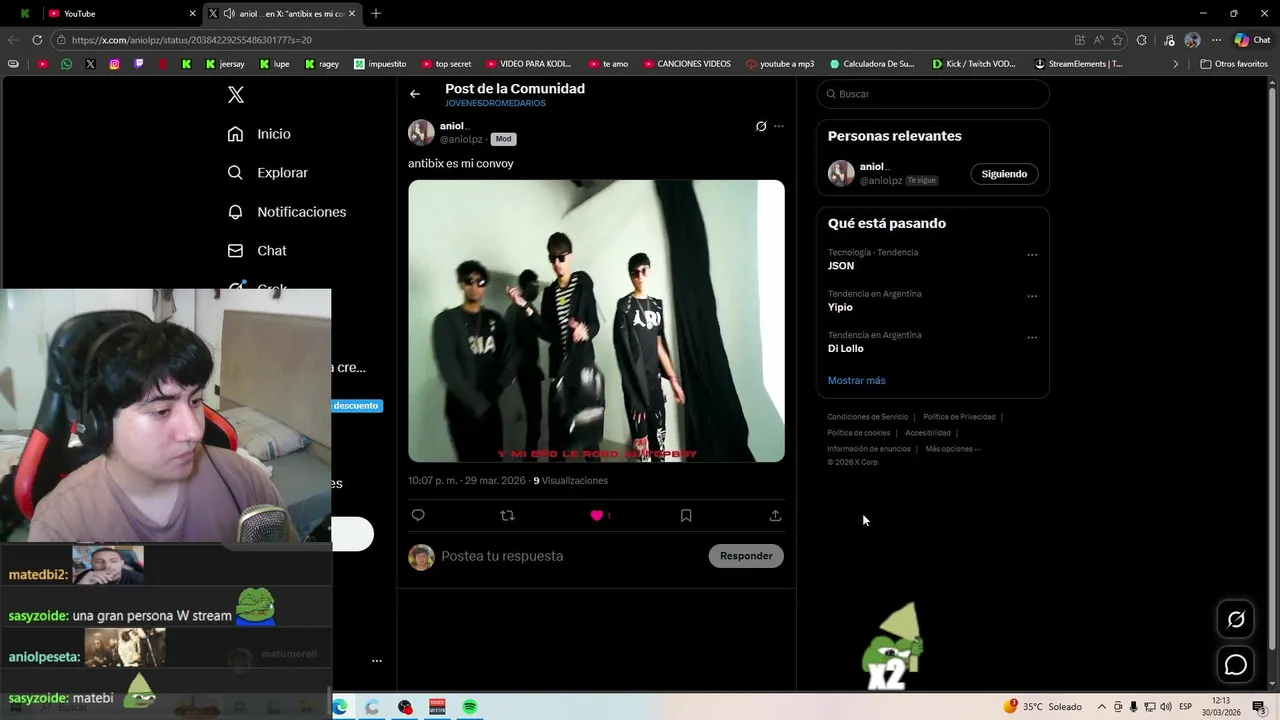Click the browser address bar URL
1280x720 pixels.
[191, 40]
